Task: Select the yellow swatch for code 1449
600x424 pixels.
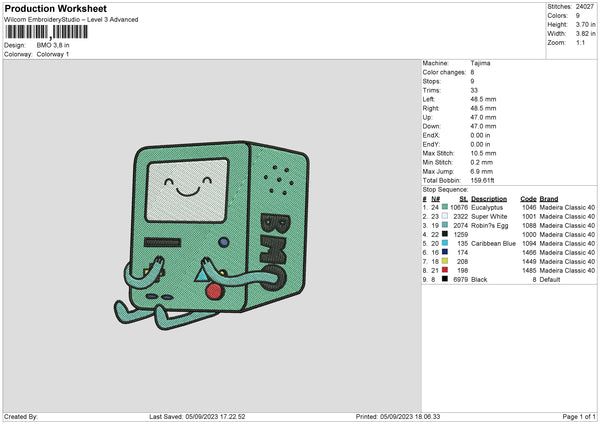Action: pos(445,261)
